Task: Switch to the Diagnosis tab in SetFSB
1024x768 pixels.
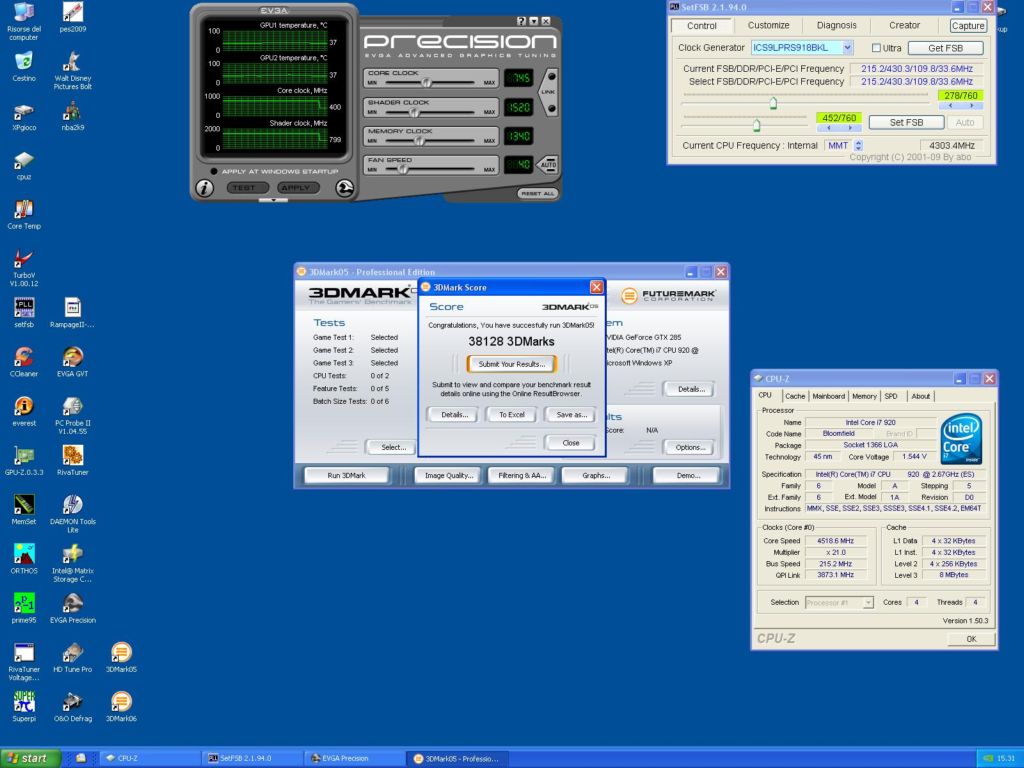Action: 837,25
